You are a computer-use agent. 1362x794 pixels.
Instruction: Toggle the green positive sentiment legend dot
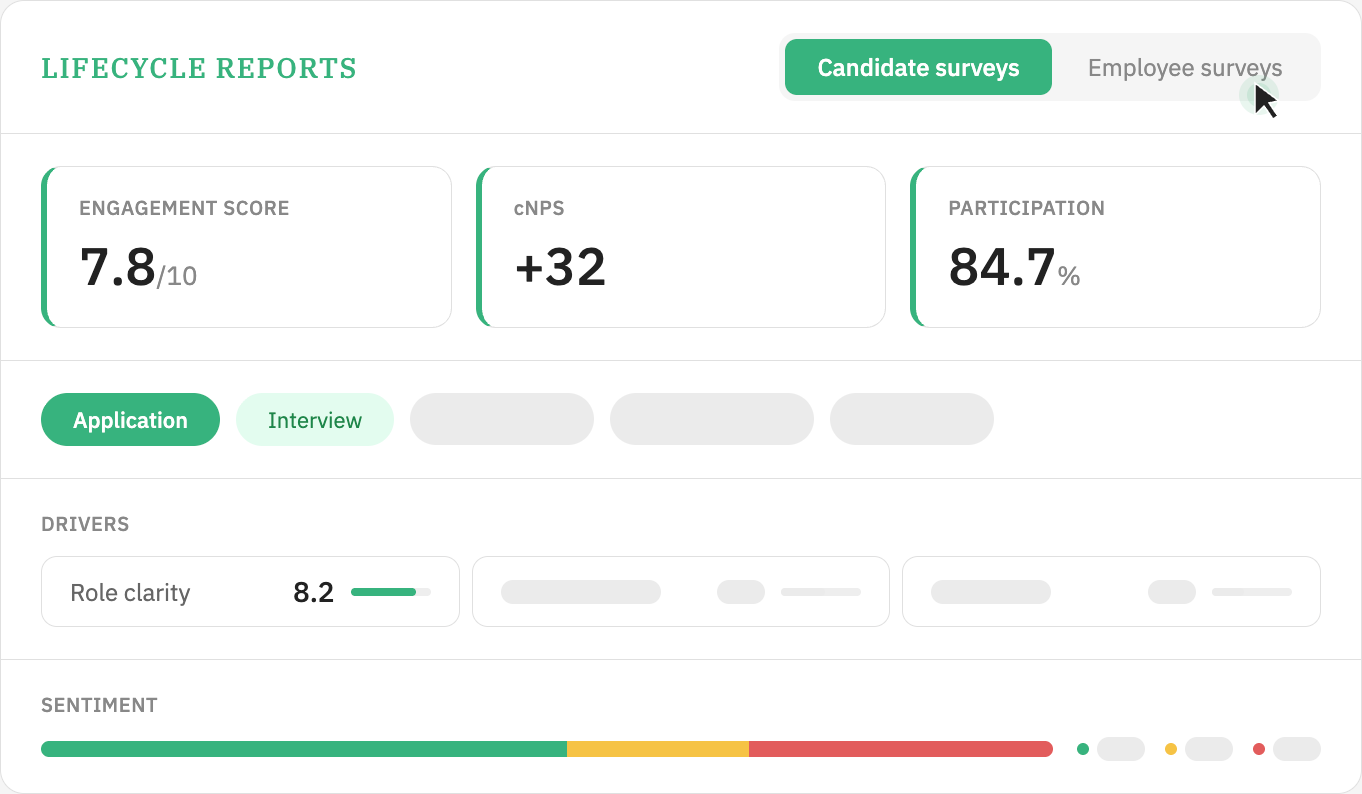click(1083, 748)
